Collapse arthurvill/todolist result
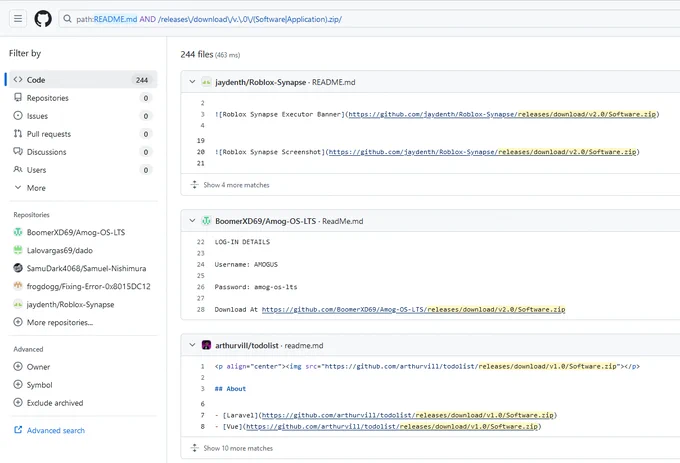The width and height of the screenshot is (680, 463). coord(192,345)
